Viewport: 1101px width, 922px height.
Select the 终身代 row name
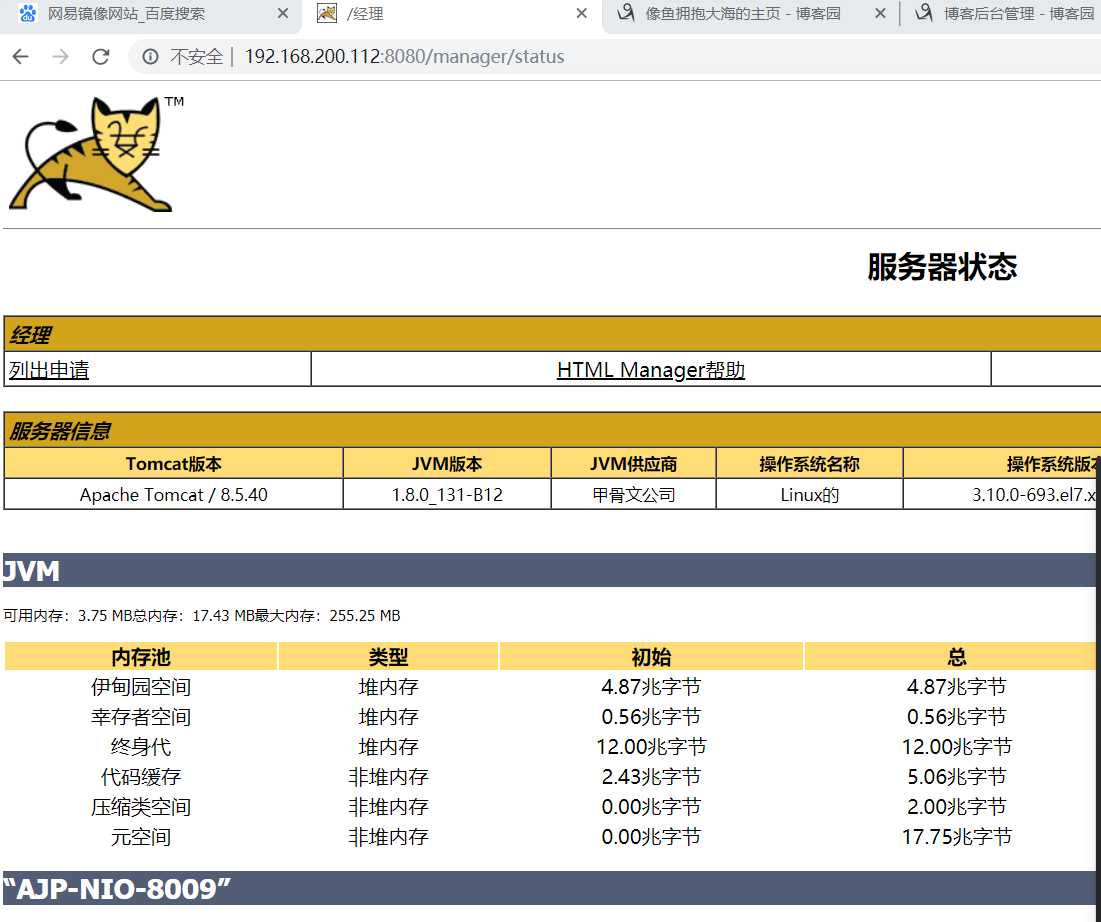141,746
